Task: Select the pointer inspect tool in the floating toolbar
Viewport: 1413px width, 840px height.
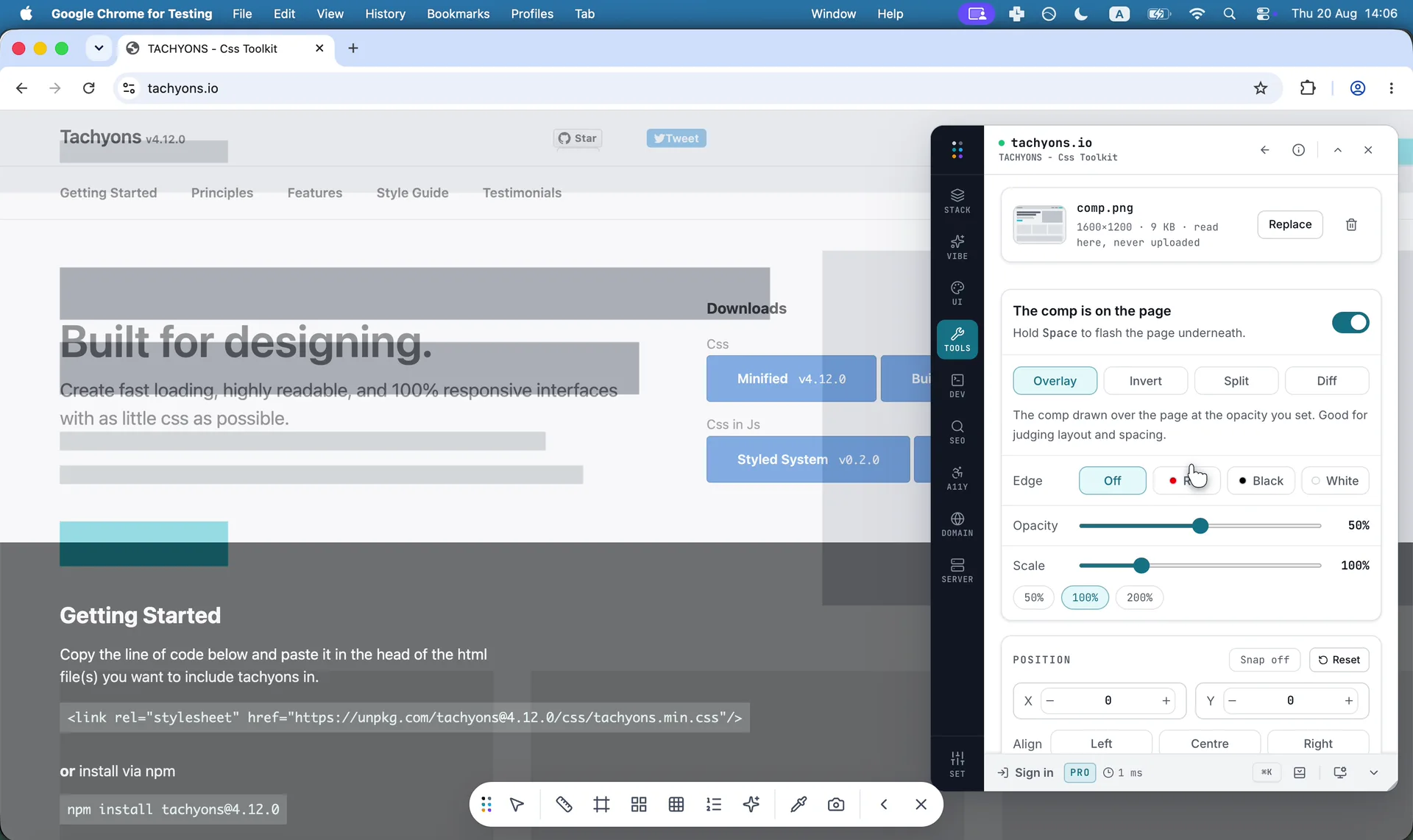Action: coord(517,805)
